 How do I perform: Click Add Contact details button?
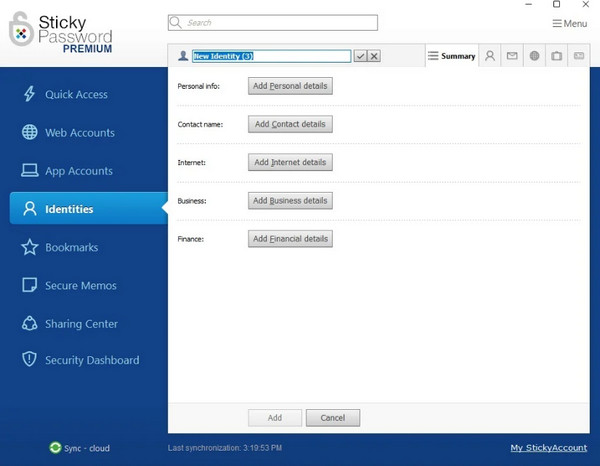click(x=290, y=124)
